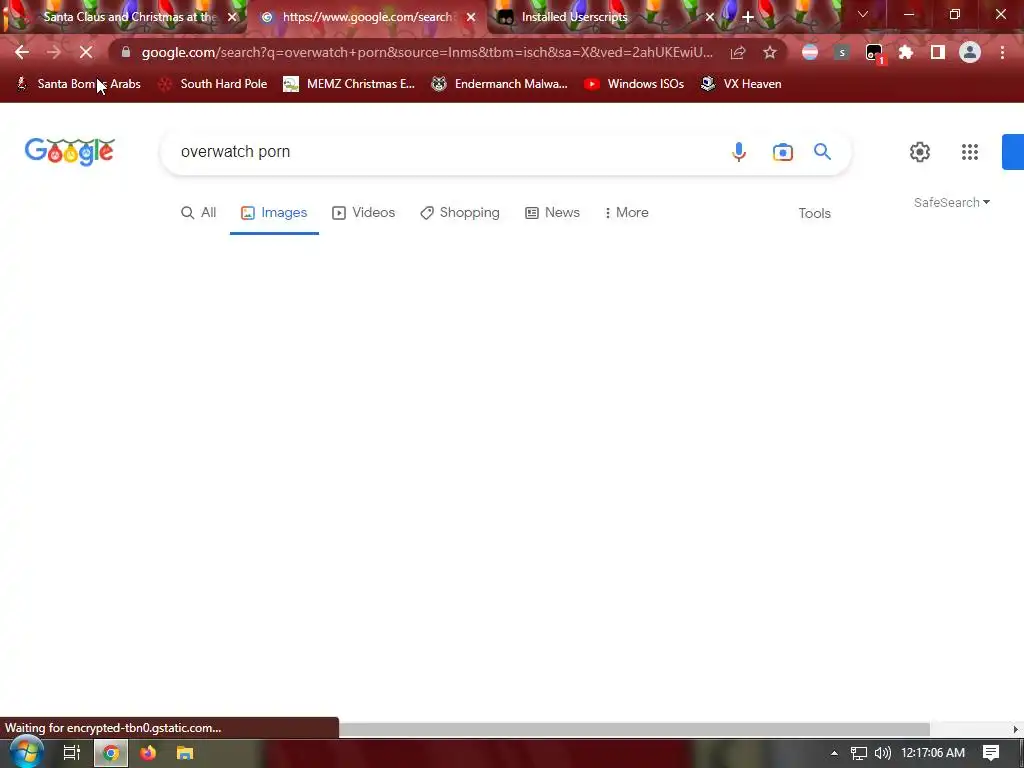Open the Google apps grid

[970, 152]
